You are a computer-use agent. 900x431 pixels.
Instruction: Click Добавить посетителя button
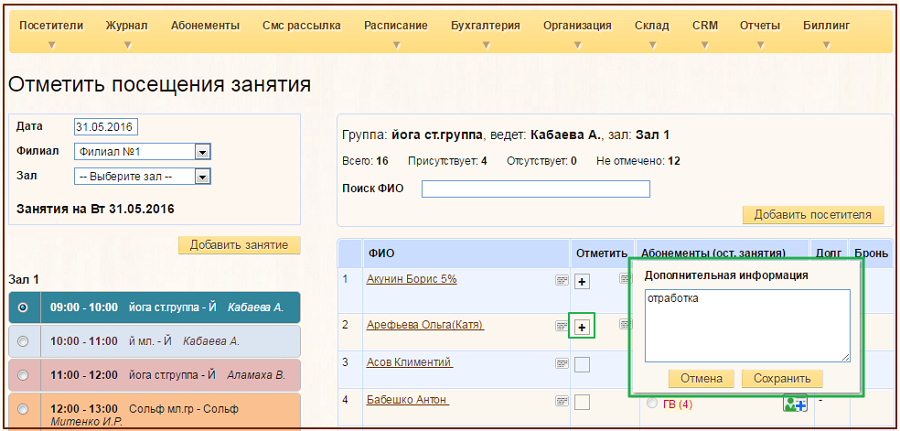(813, 215)
